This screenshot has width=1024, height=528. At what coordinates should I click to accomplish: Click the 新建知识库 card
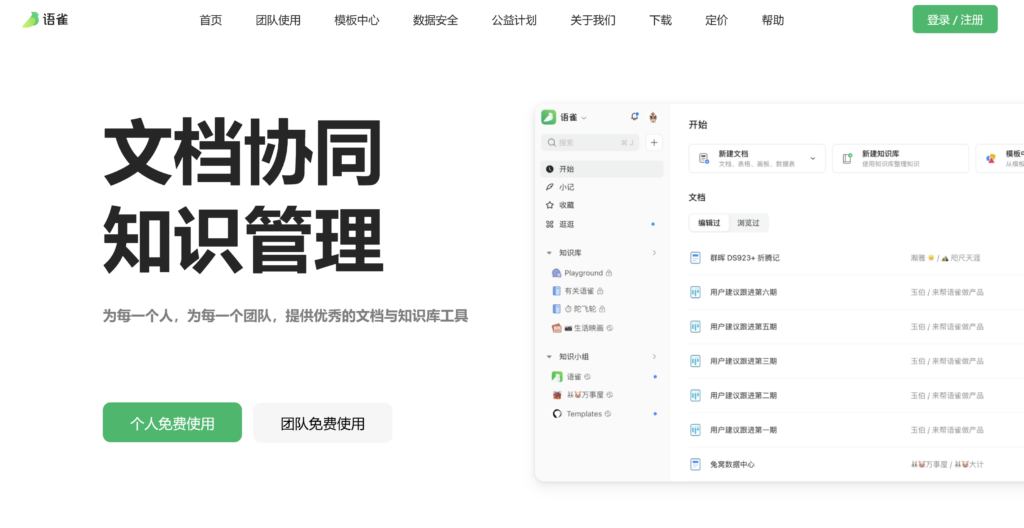coord(900,158)
